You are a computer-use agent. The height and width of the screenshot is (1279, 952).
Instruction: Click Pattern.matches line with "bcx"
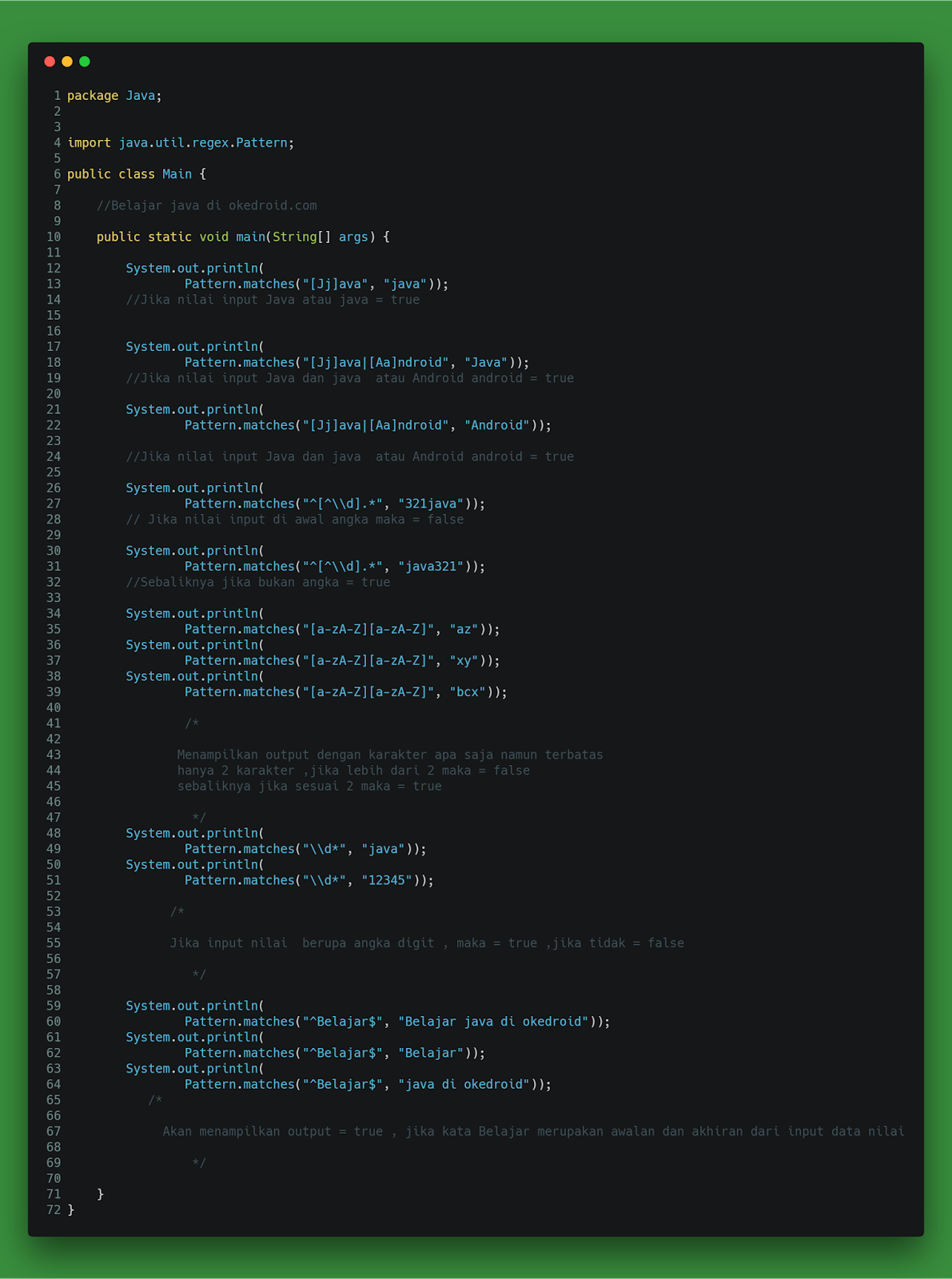pyautogui.click(x=346, y=692)
